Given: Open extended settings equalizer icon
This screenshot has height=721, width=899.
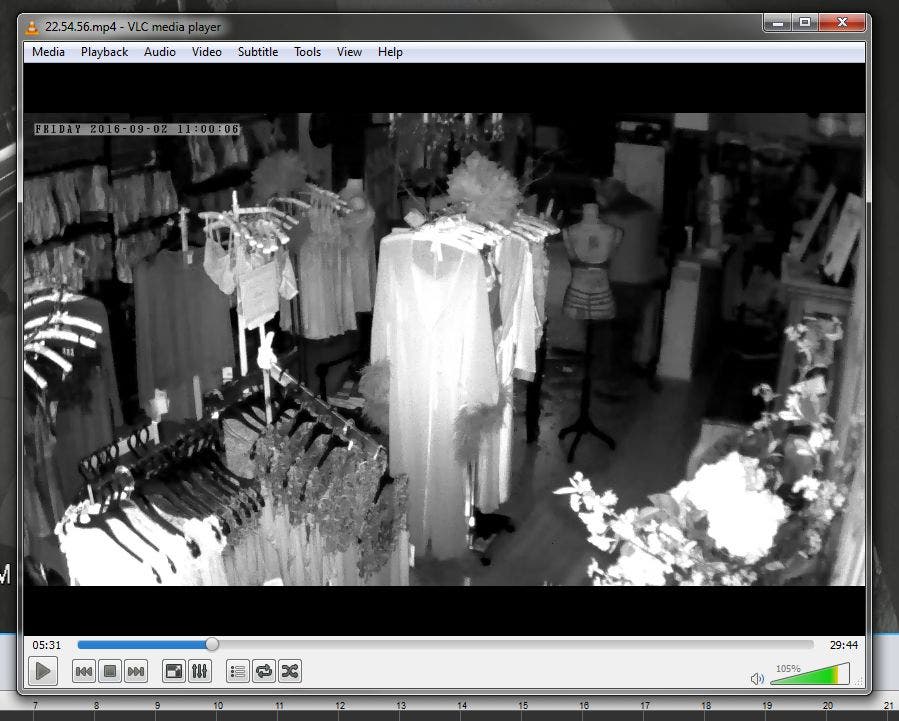Looking at the screenshot, I should pos(200,671).
